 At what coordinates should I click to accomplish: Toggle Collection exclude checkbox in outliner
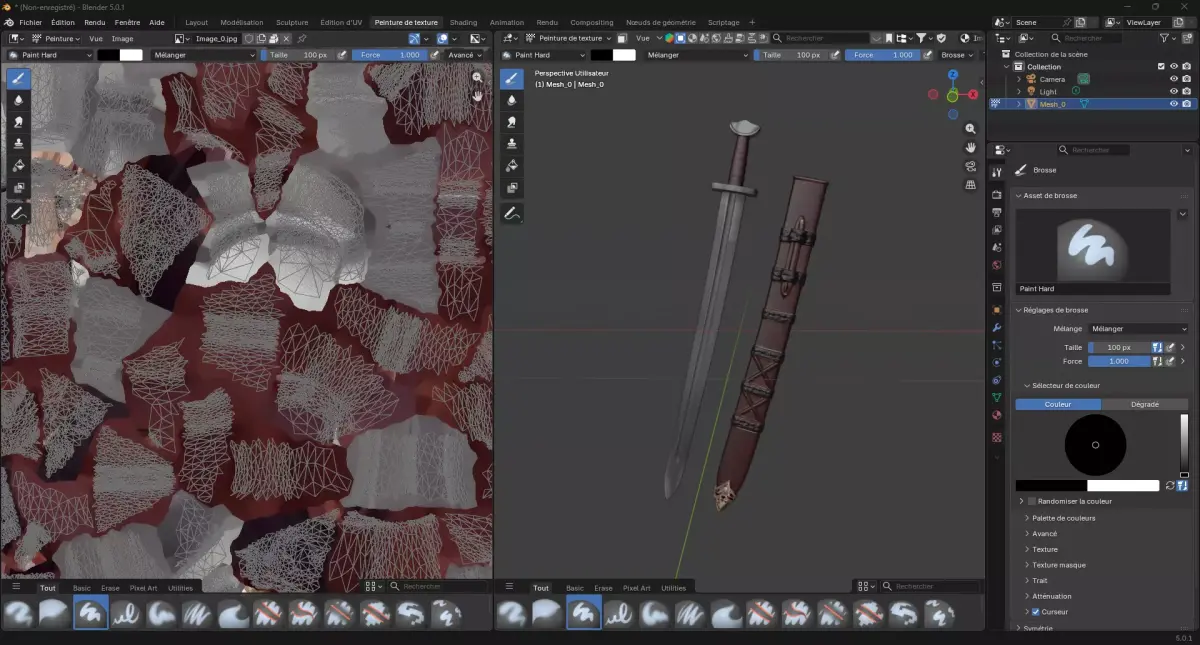point(1161,67)
